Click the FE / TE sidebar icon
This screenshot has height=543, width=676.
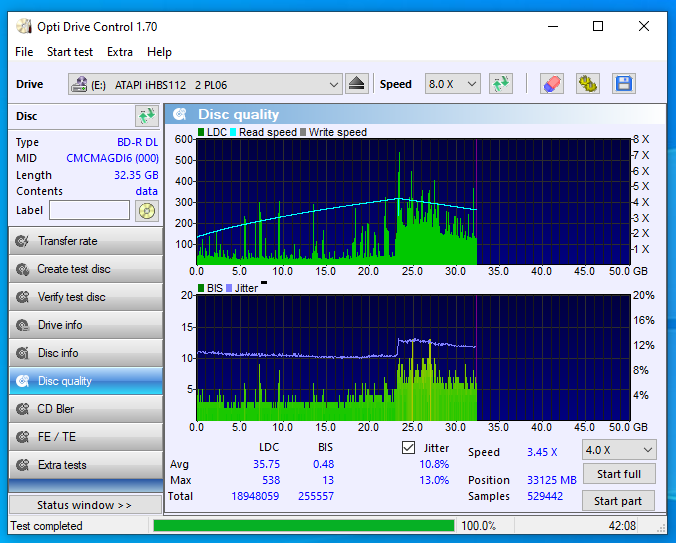[22, 437]
